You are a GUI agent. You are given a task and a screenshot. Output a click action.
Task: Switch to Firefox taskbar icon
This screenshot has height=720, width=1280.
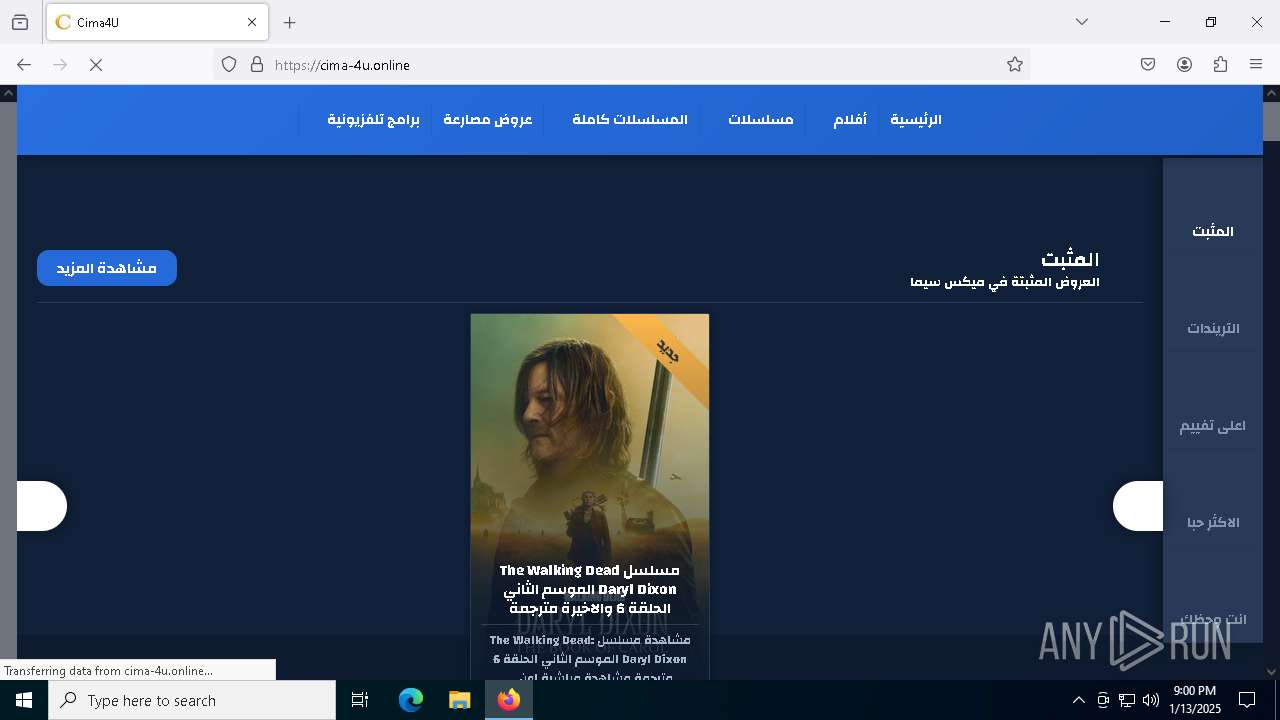point(509,700)
